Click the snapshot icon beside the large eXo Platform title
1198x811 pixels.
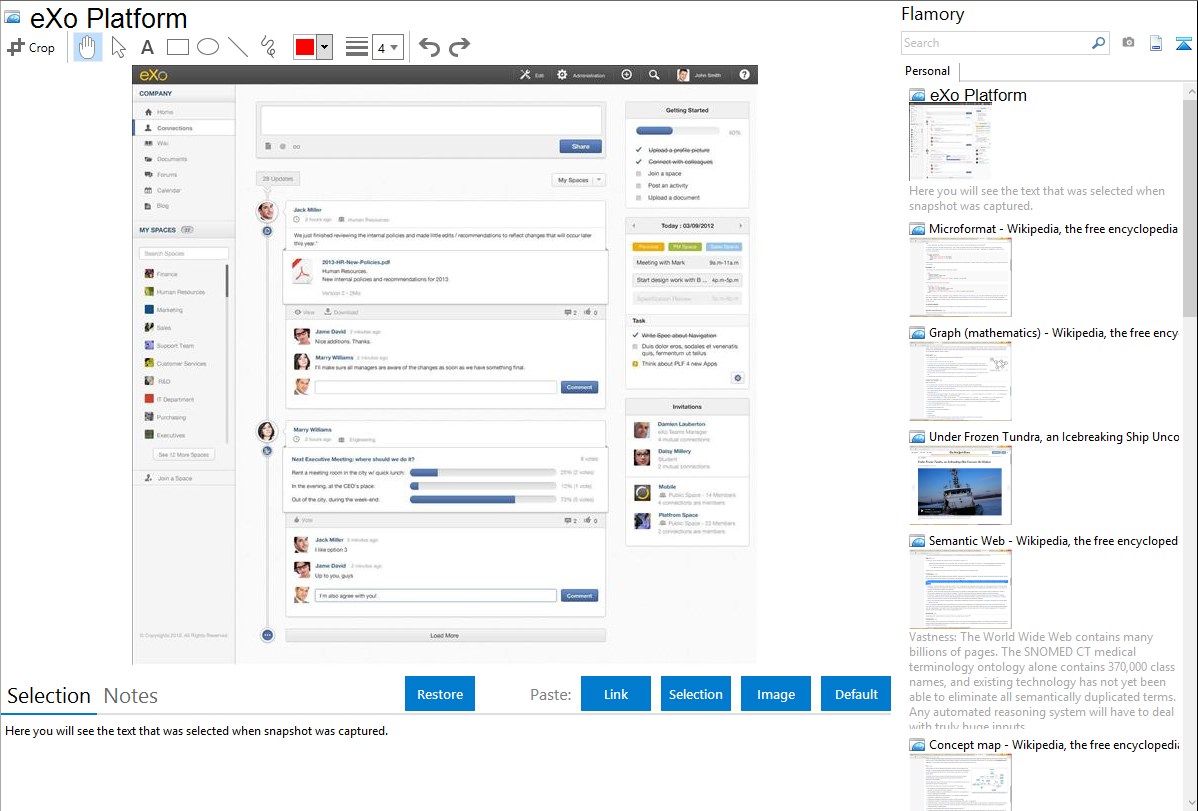click(12, 18)
